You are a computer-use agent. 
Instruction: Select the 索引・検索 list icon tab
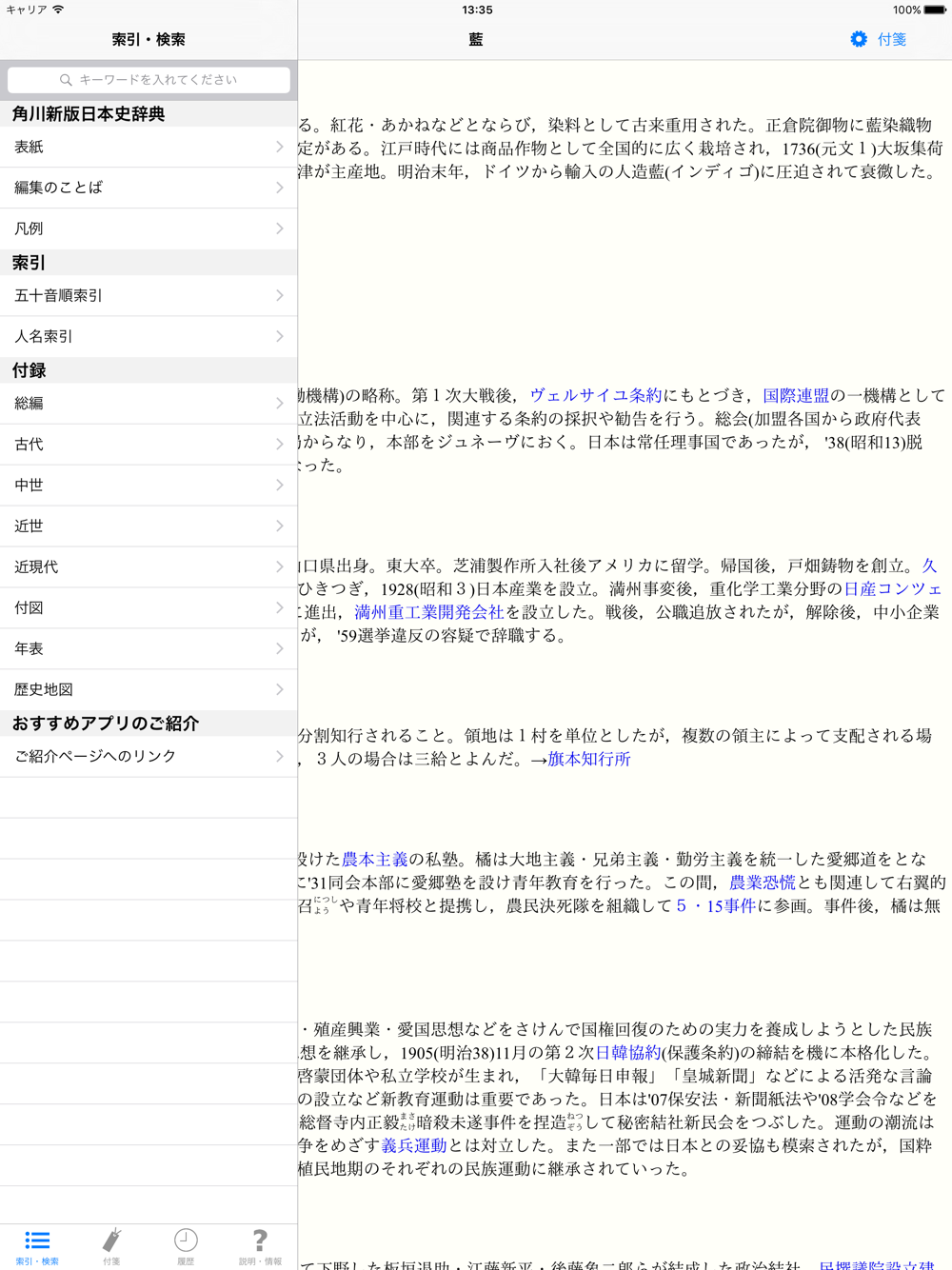tap(37, 1246)
